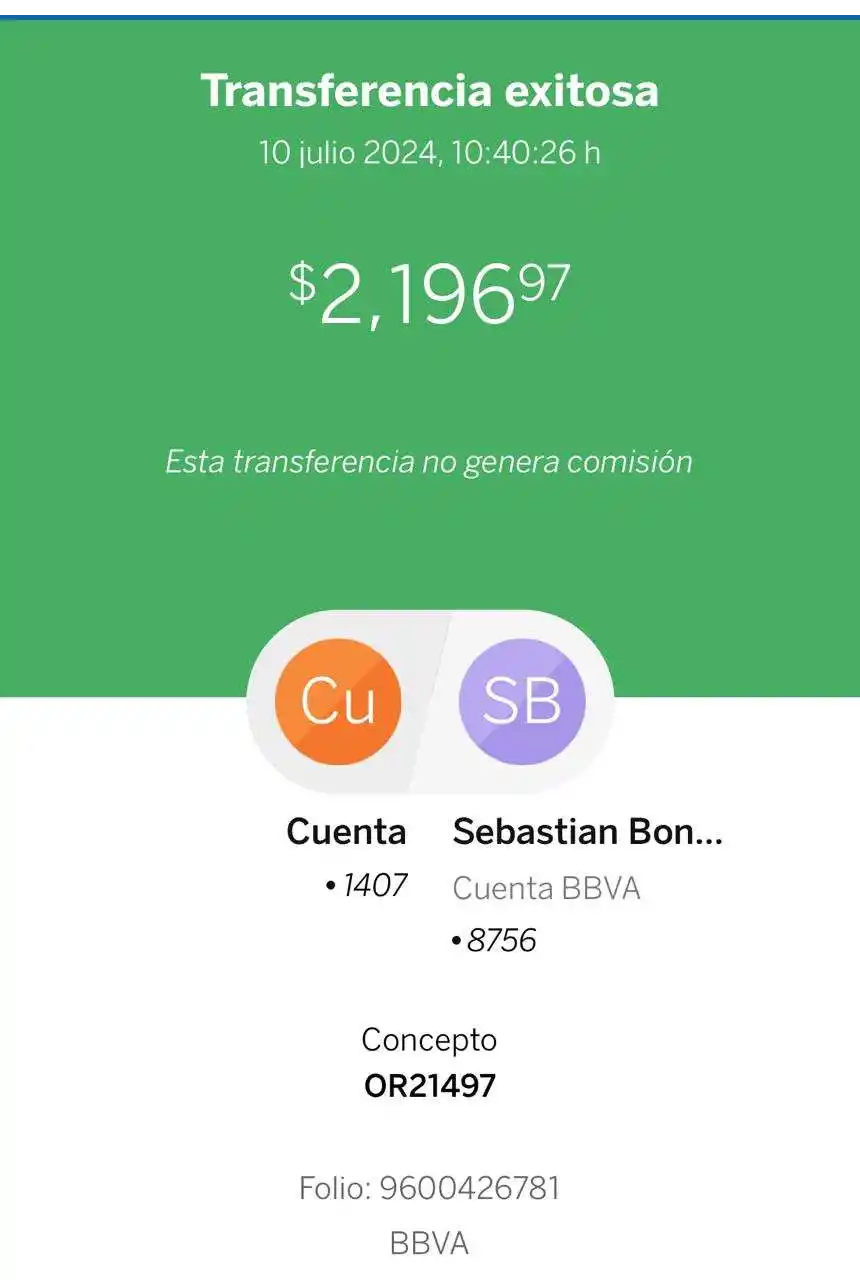Tap the BBVA text at bottom
The height and width of the screenshot is (1280, 860).
[x=429, y=1244]
